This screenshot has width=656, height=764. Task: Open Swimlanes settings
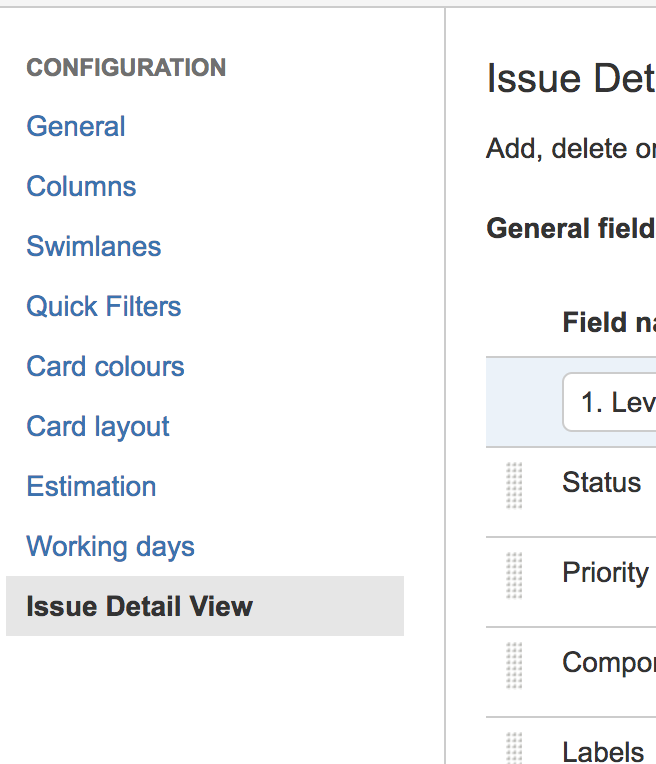click(94, 247)
